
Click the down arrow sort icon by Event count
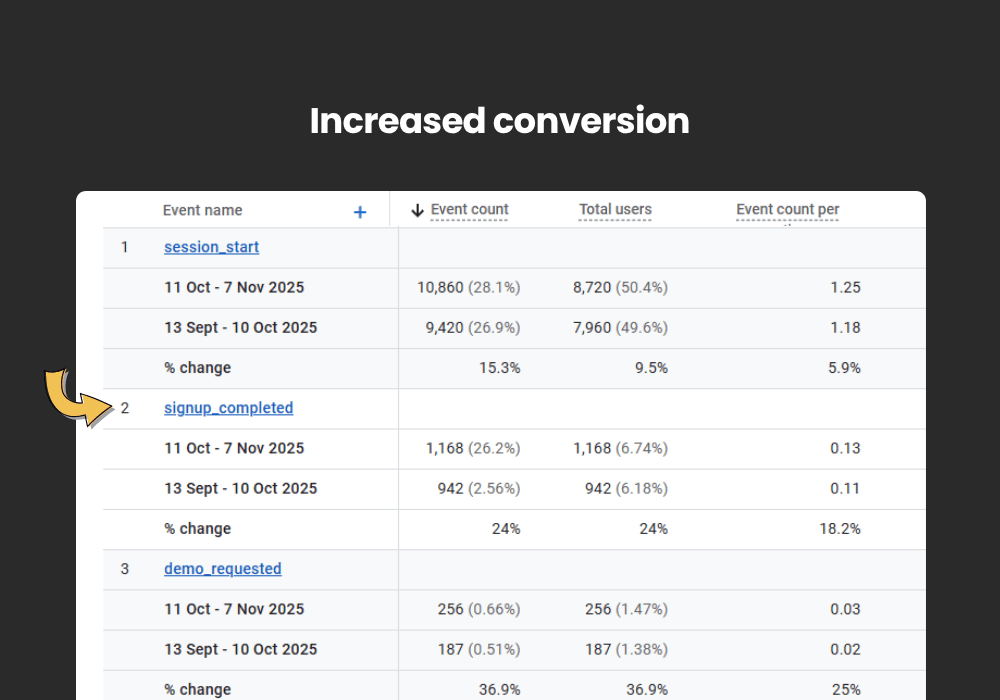coord(418,210)
